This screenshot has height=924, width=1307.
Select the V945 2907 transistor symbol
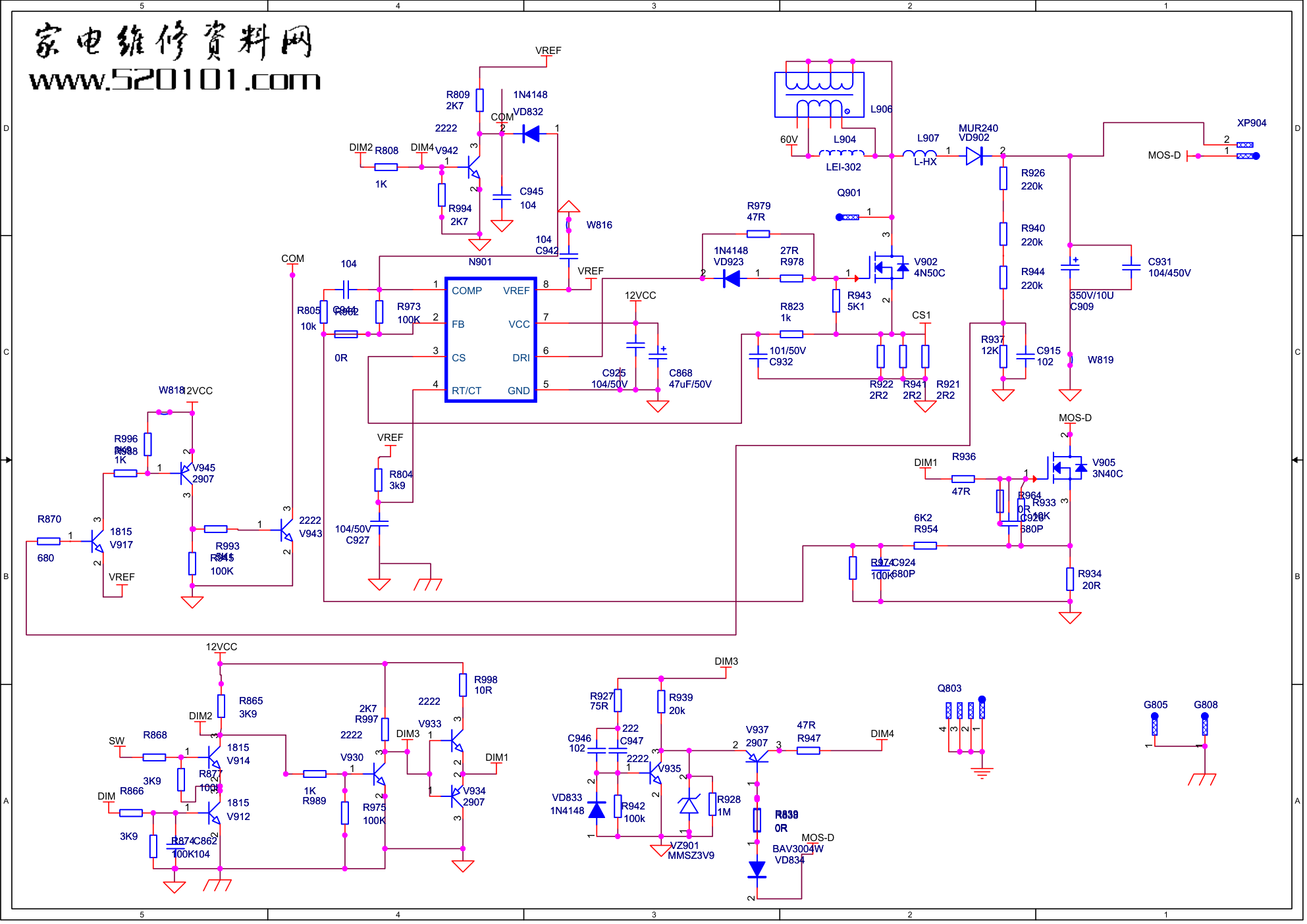click(186, 473)
